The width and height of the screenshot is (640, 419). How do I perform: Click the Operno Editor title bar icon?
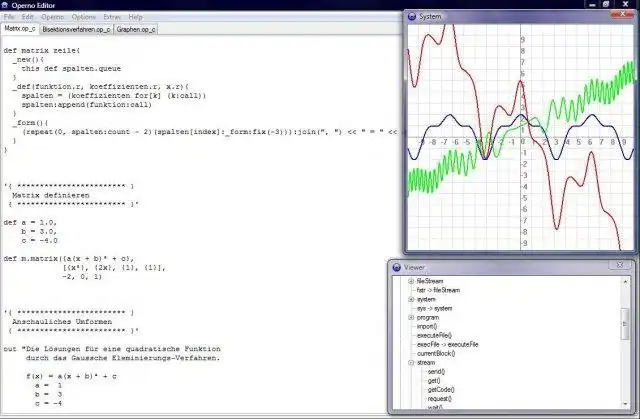[5, 5]
